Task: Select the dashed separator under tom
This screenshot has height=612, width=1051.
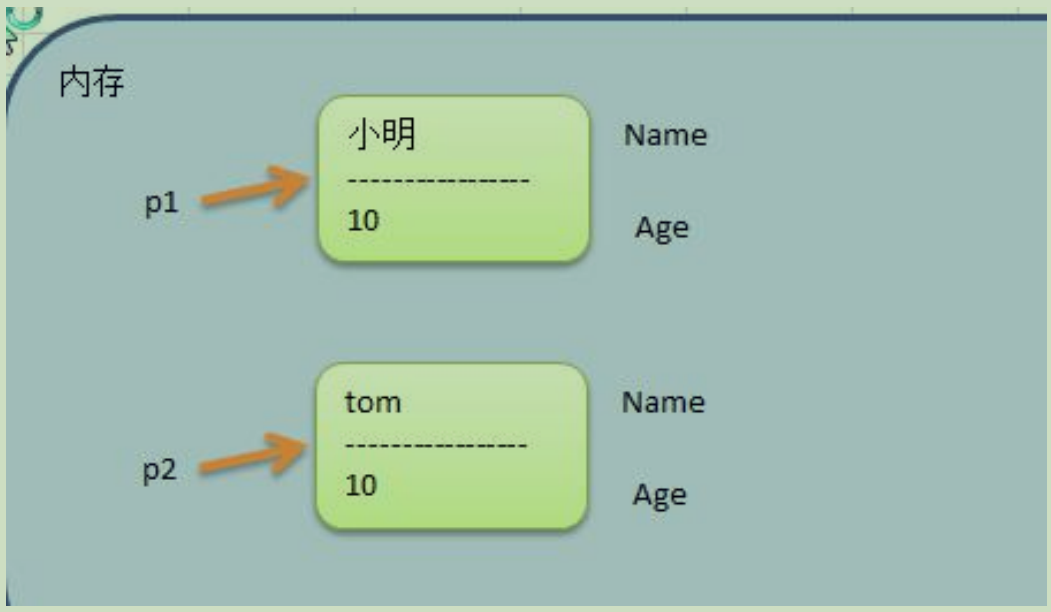Action: 436,444
